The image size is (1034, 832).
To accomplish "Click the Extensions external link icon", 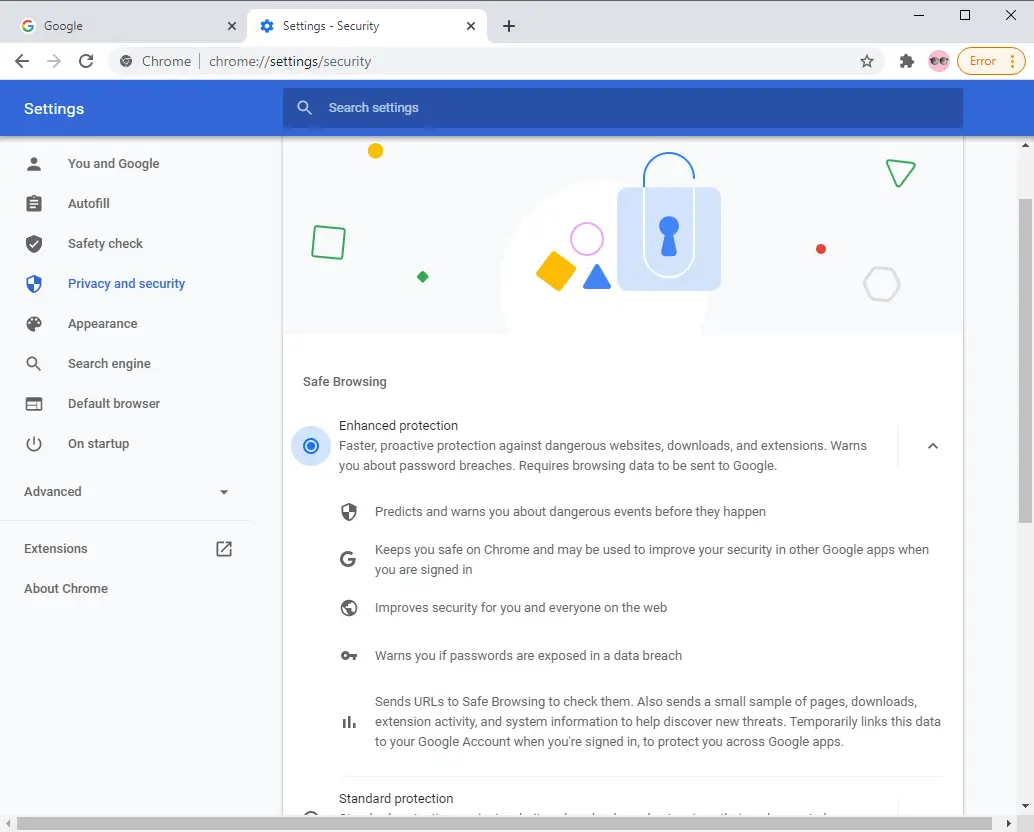I will 224,549.
